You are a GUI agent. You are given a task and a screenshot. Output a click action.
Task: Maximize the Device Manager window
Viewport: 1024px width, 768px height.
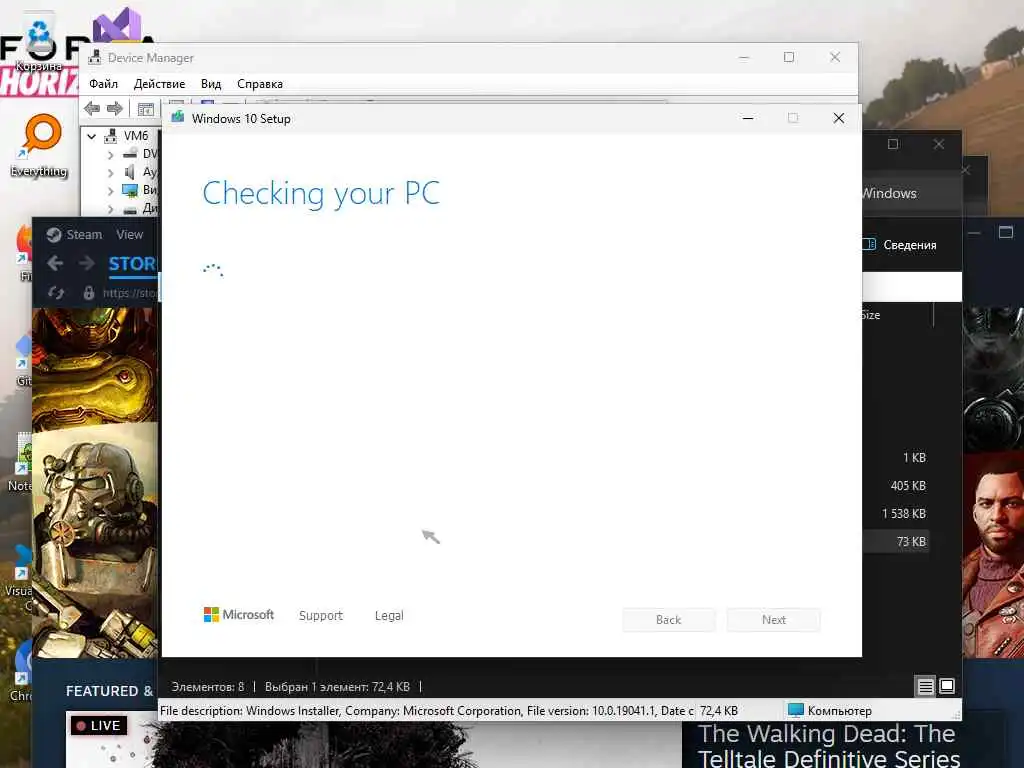(x=789, y=57)
